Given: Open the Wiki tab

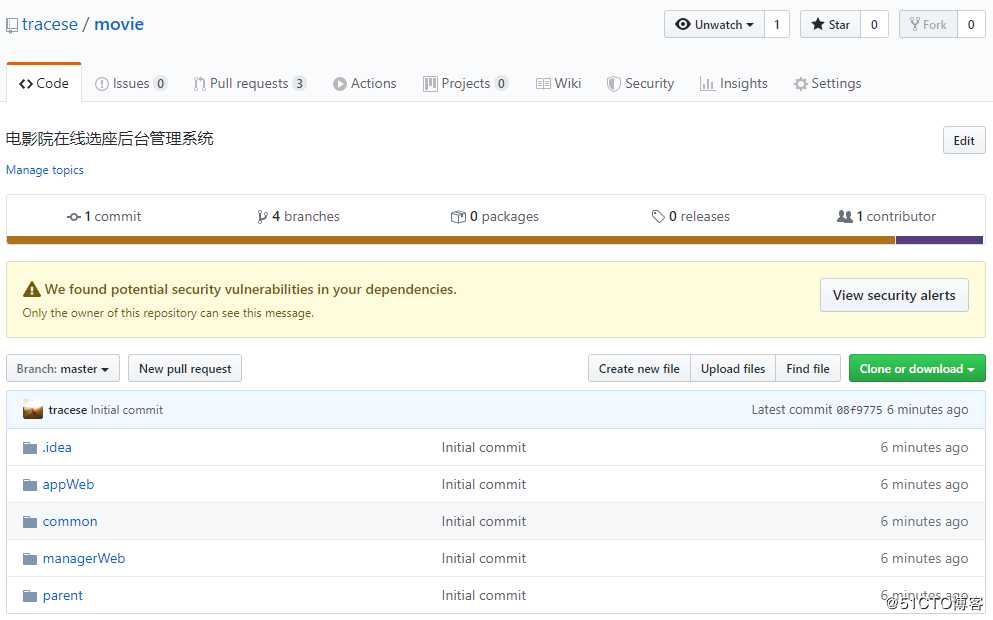Looking at the screenshot, I should point(559,83).
